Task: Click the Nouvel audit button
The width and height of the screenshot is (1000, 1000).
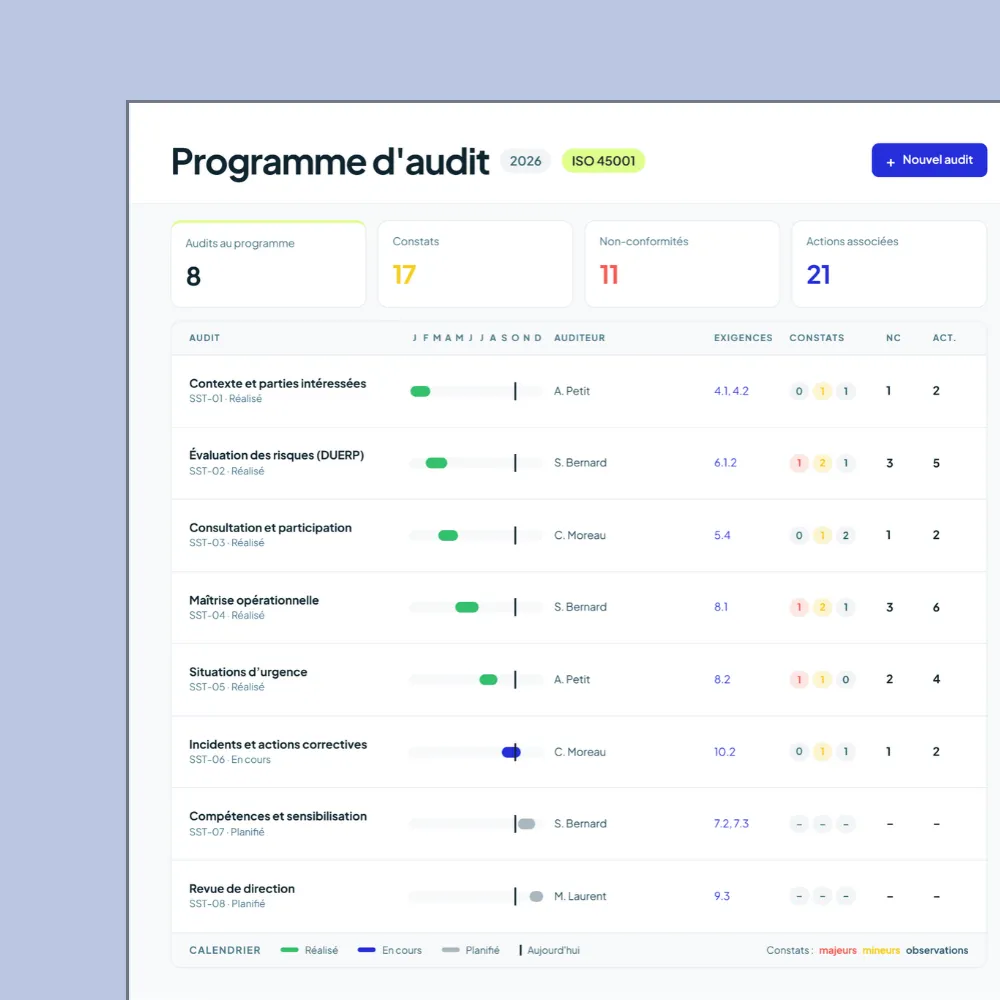Action: (929, 160)
